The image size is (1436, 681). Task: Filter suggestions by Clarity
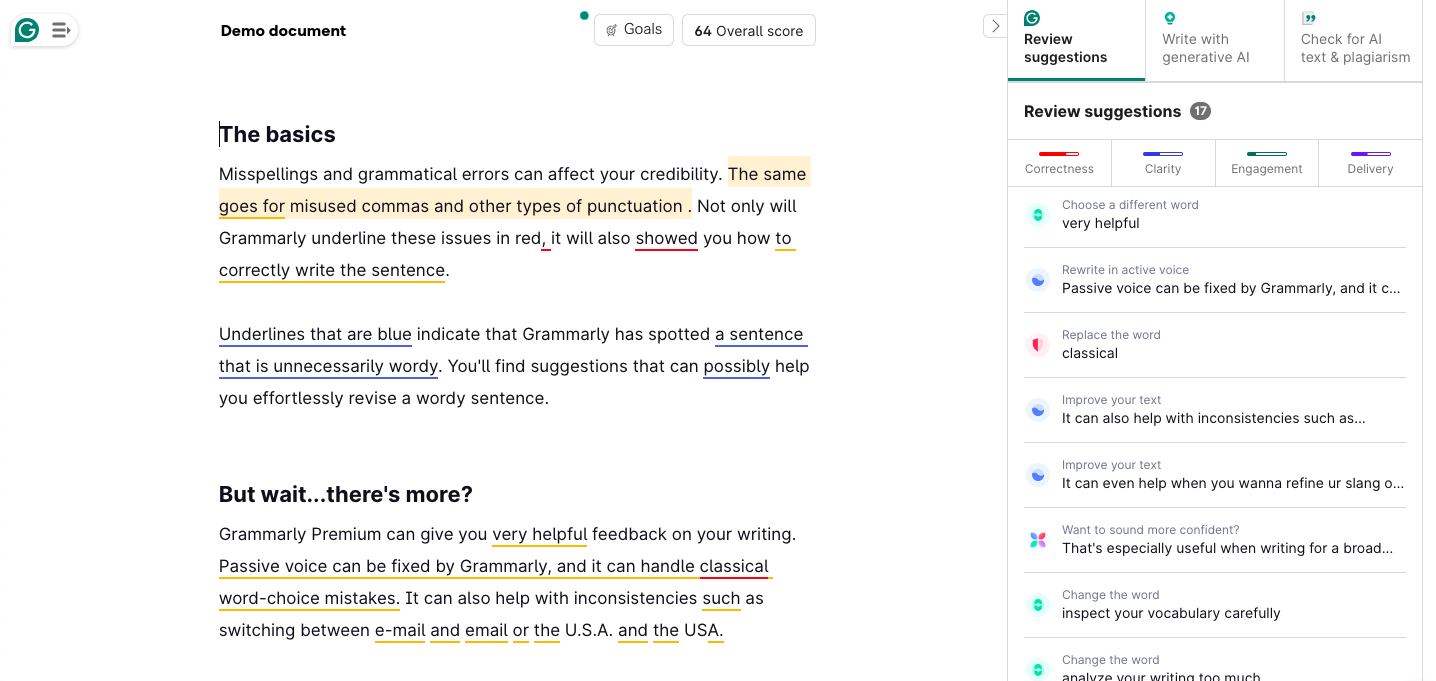click(1163, 162)
